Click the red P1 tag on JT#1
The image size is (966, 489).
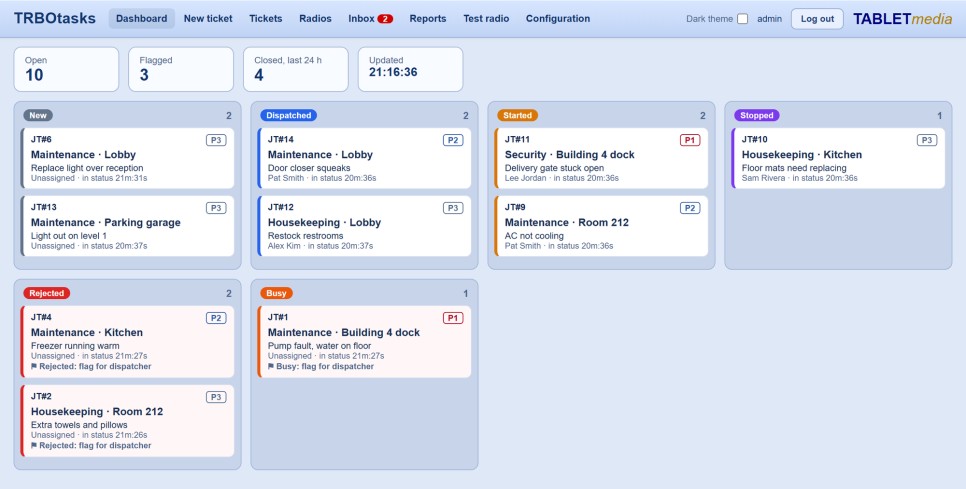(453, 318)
